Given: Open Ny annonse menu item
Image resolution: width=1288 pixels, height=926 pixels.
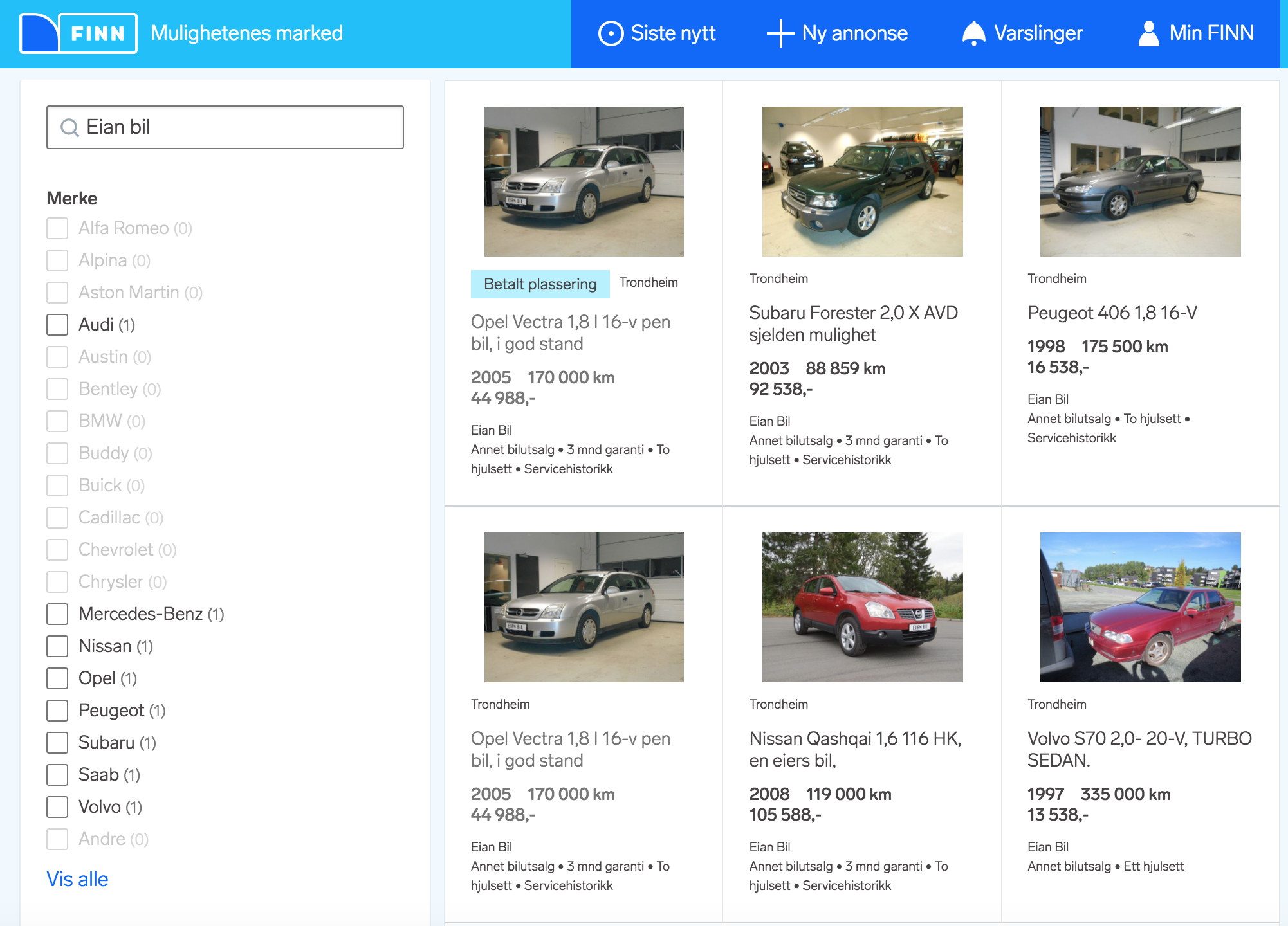Looking at the screenshot, I should [x=837, y=33].
